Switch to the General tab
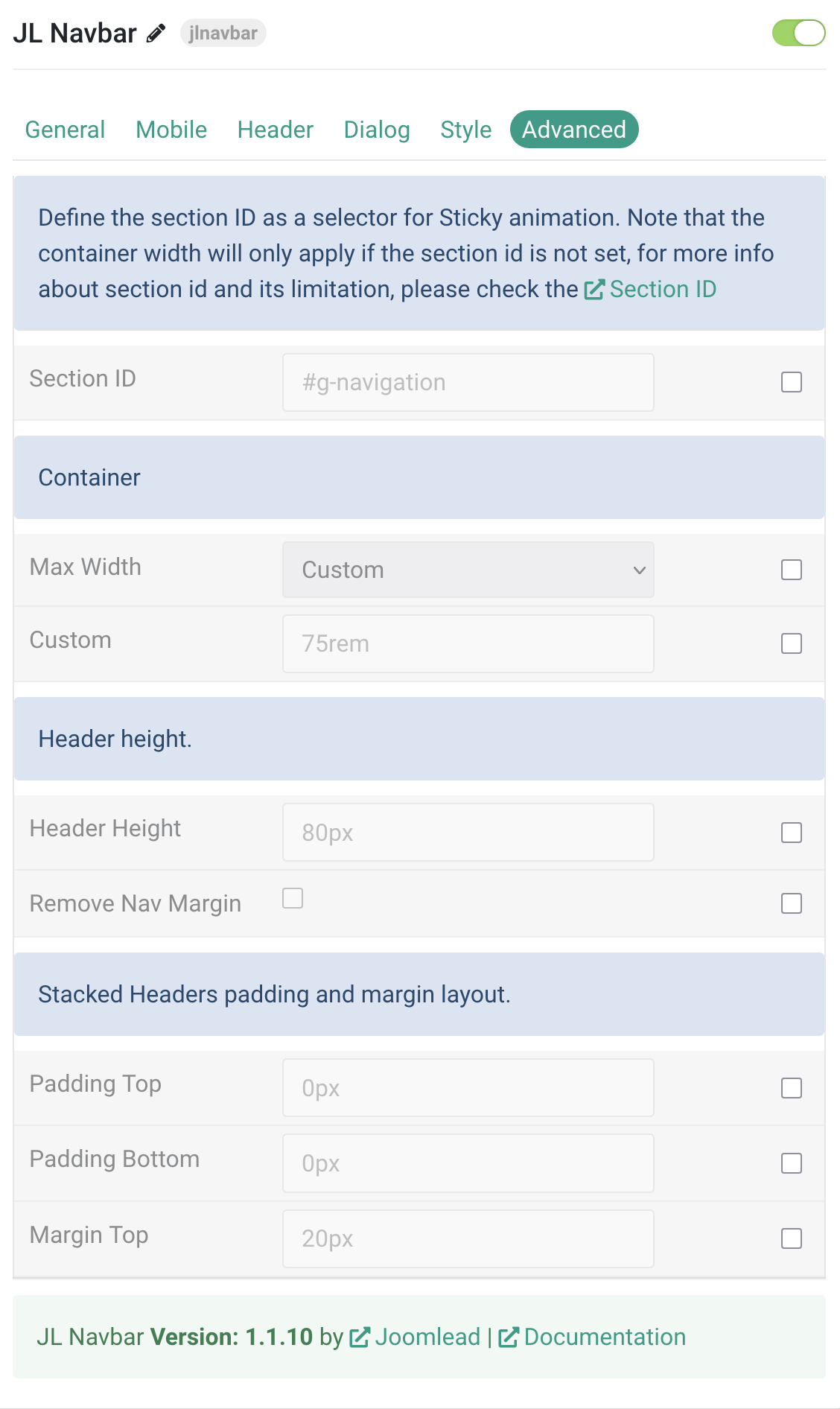Image resolution: width=840 pixels, height=1409 pixels. pyautogui.click(x=65, y=130)
